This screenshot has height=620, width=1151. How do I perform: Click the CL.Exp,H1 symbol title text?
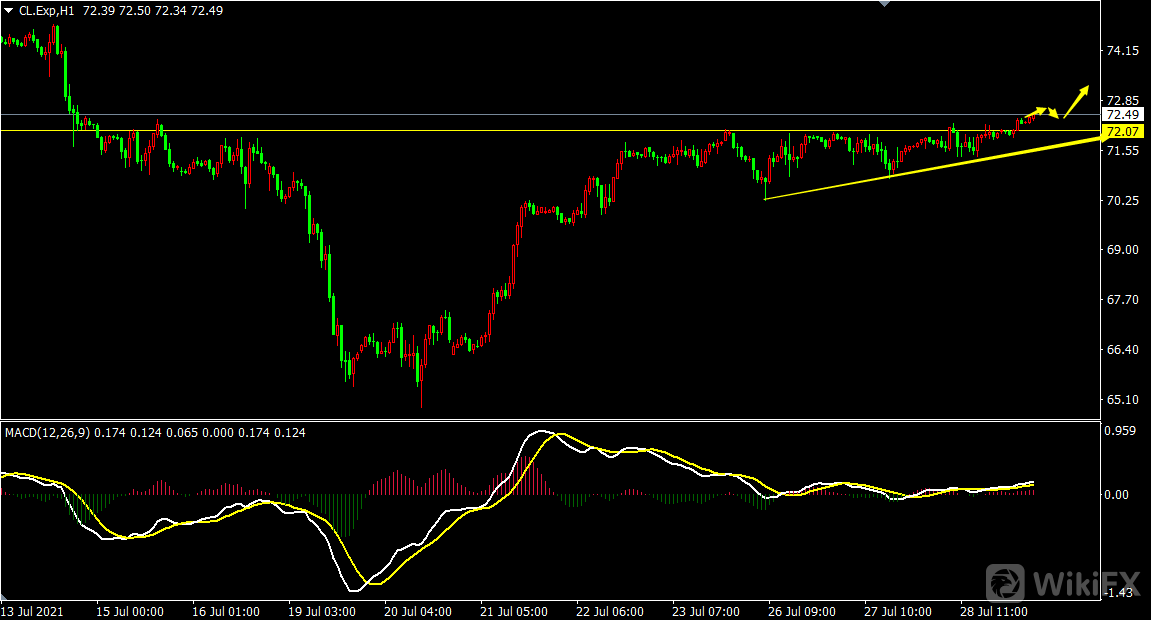point(52,9)
